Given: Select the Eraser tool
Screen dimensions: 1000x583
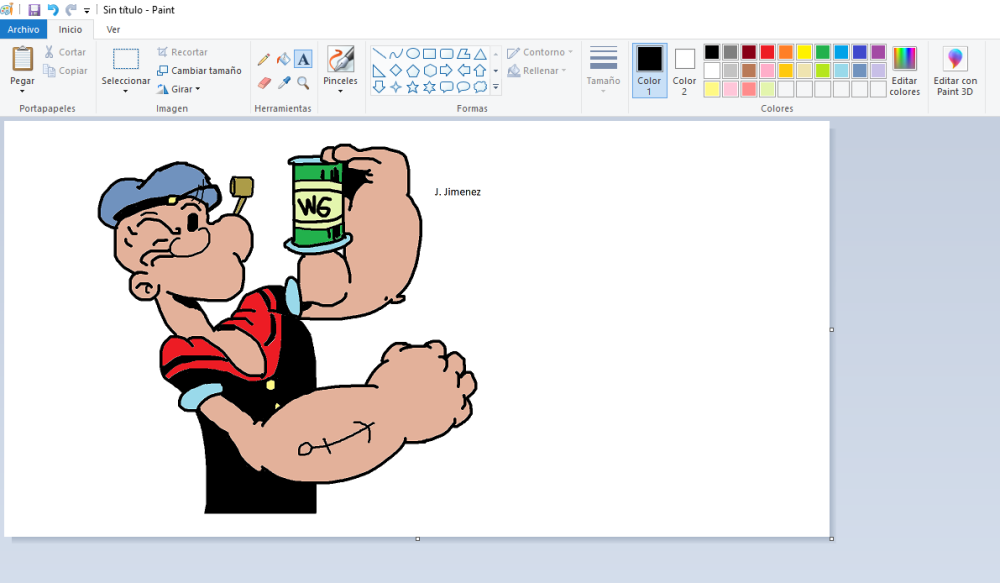Looking at the screenshot, I should tap(263, 83).
